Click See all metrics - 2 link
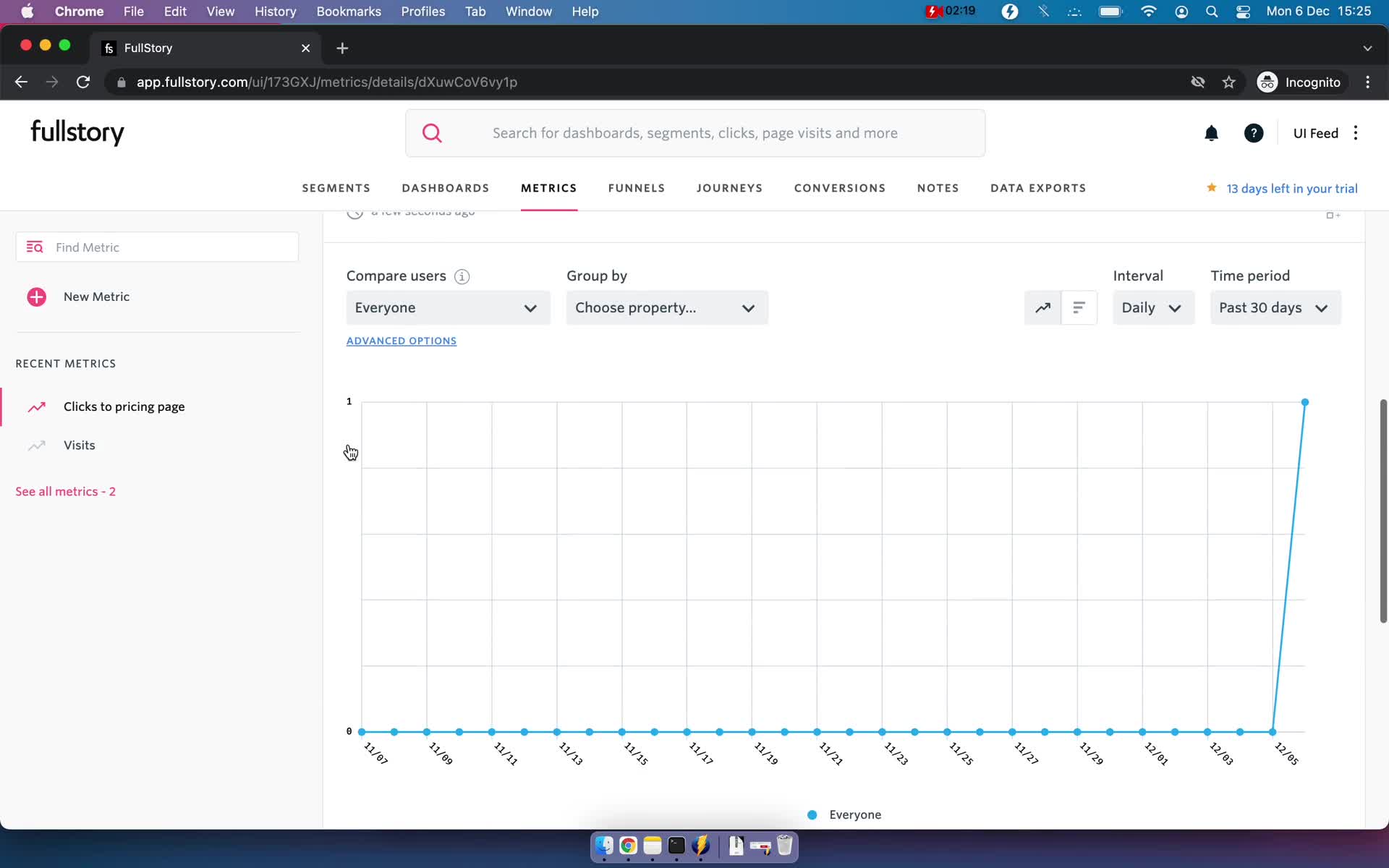 (66, 491)
